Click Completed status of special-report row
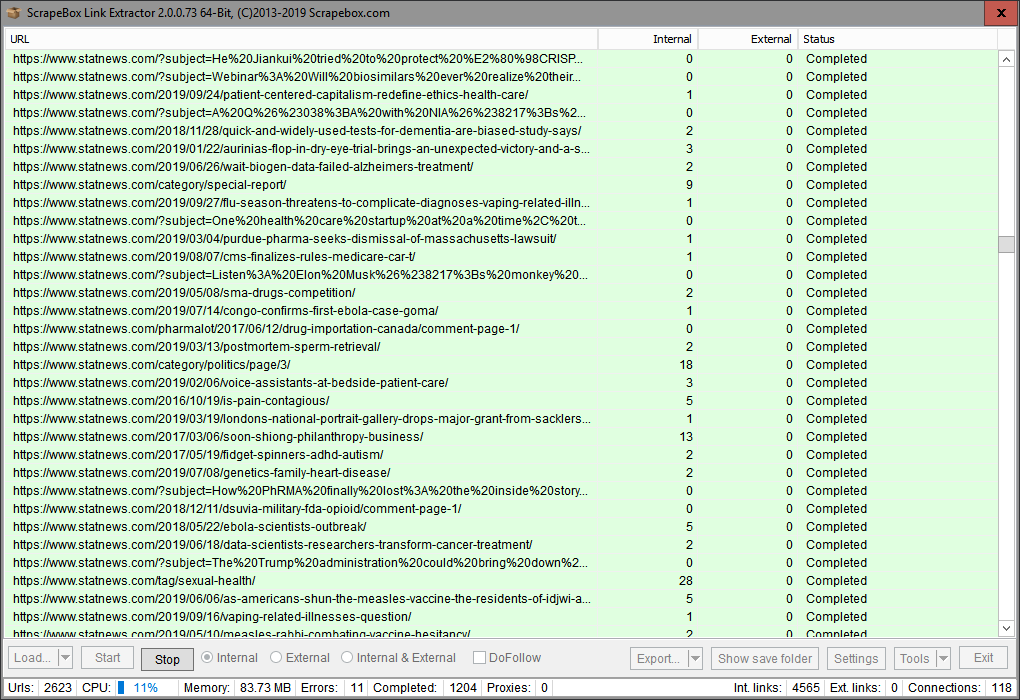Image resolution: width=1020 pixels, height=700 pixels. point(837,185)
